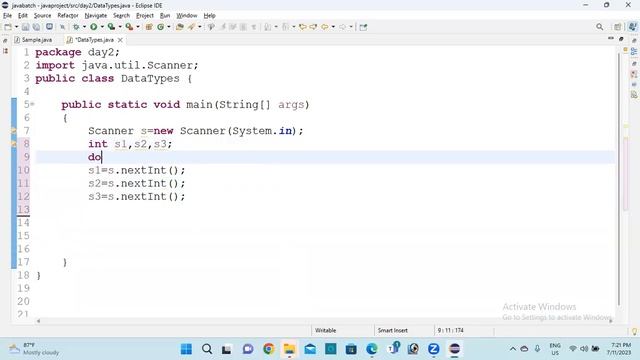This screenshot has height=360, width=640.
Task: Collapse the main method fold on line 5
Action: pyautogui.click(x=33, y=104)
